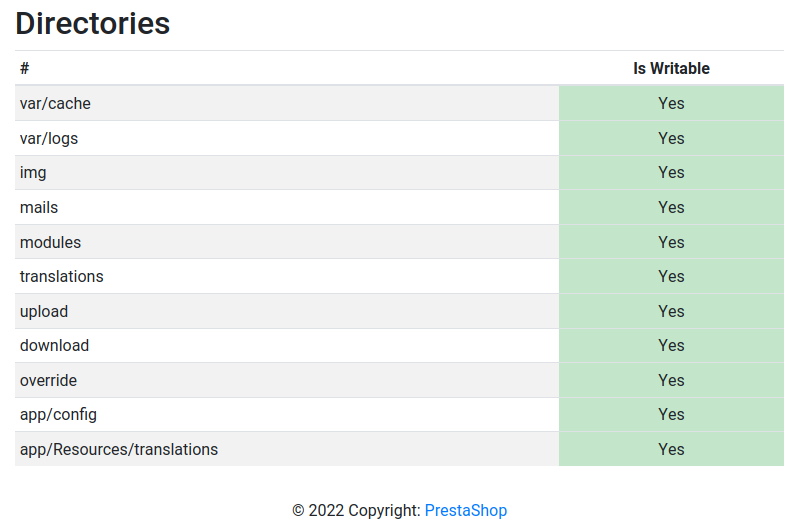Click the img directory name
The image size is (806, 531).
(x=33, y=173)
